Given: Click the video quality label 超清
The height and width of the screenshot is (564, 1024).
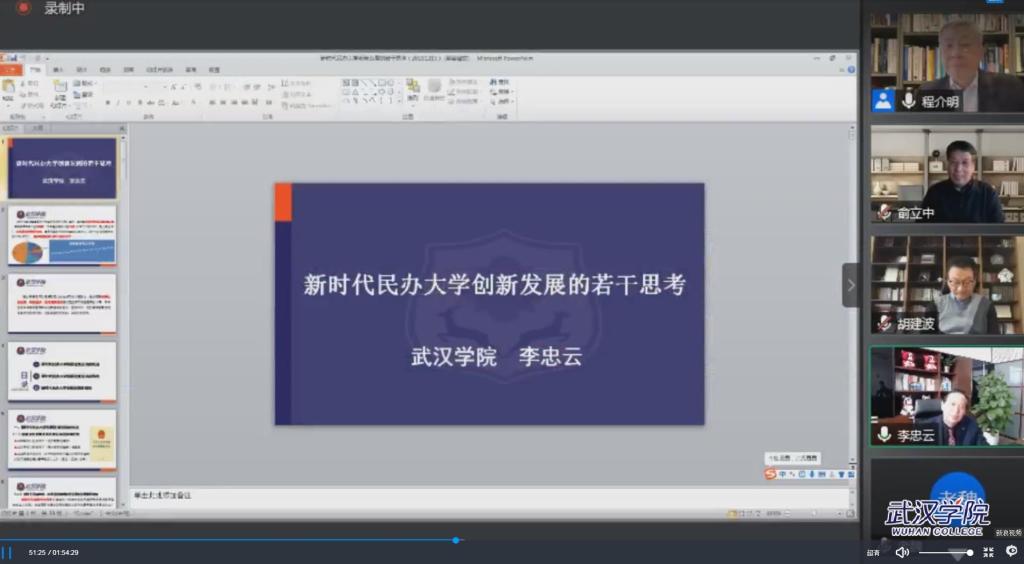Looking at the screenshot, I should (873, 552).
